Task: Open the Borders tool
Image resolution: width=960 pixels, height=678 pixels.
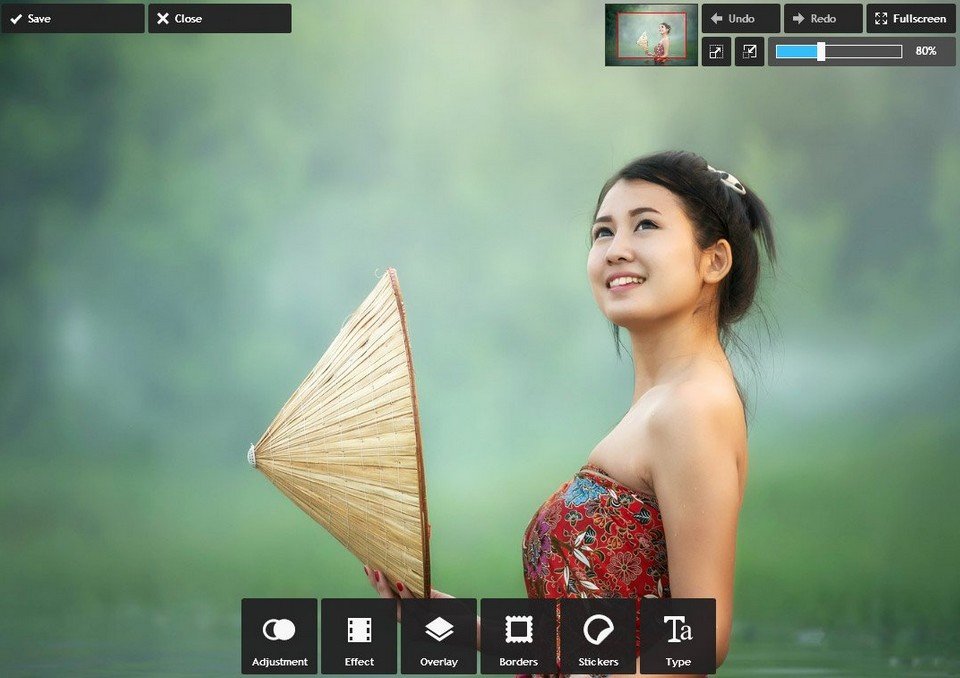Action: pyautogui.click(x=518, y=636)
